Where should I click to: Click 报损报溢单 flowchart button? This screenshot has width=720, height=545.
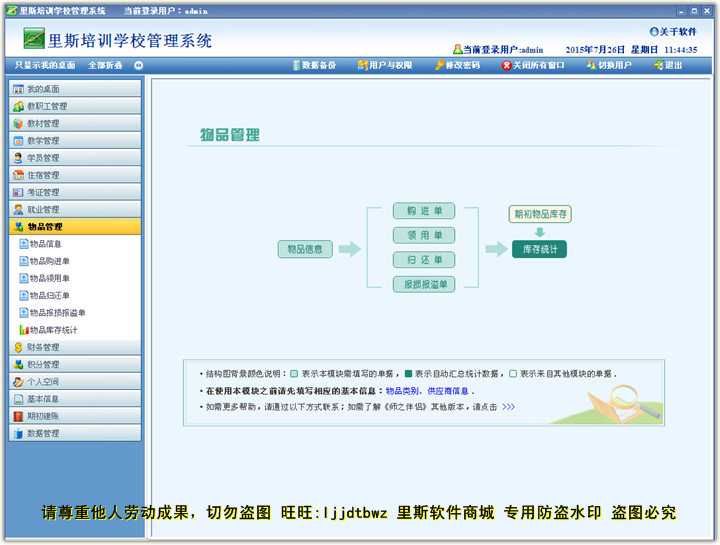coord(424,284)
